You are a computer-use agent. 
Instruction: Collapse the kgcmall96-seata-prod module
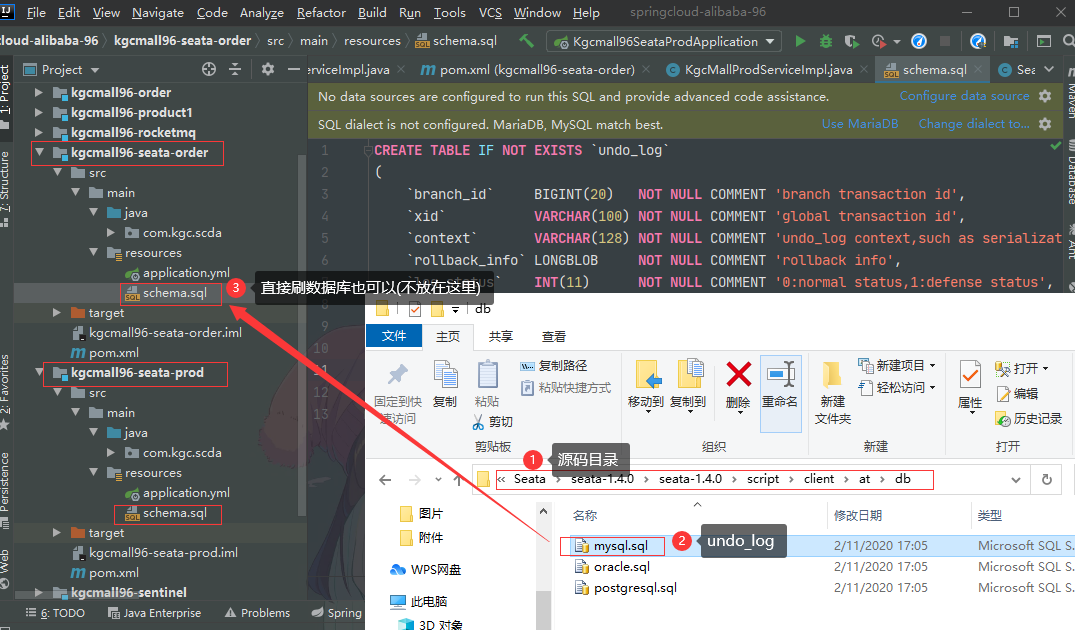[39, 372]
